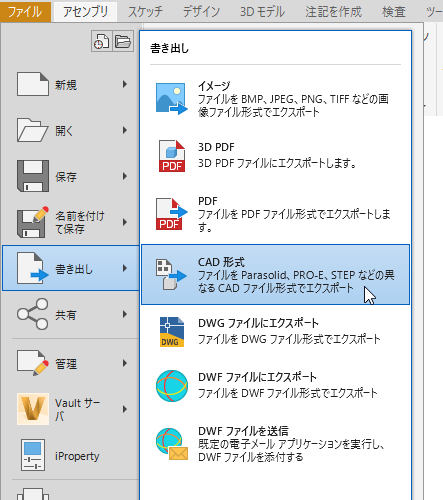The image size is (443, 500).
Task: Switch to the 3D モデル ribbon tab
Action: (262, 12)
